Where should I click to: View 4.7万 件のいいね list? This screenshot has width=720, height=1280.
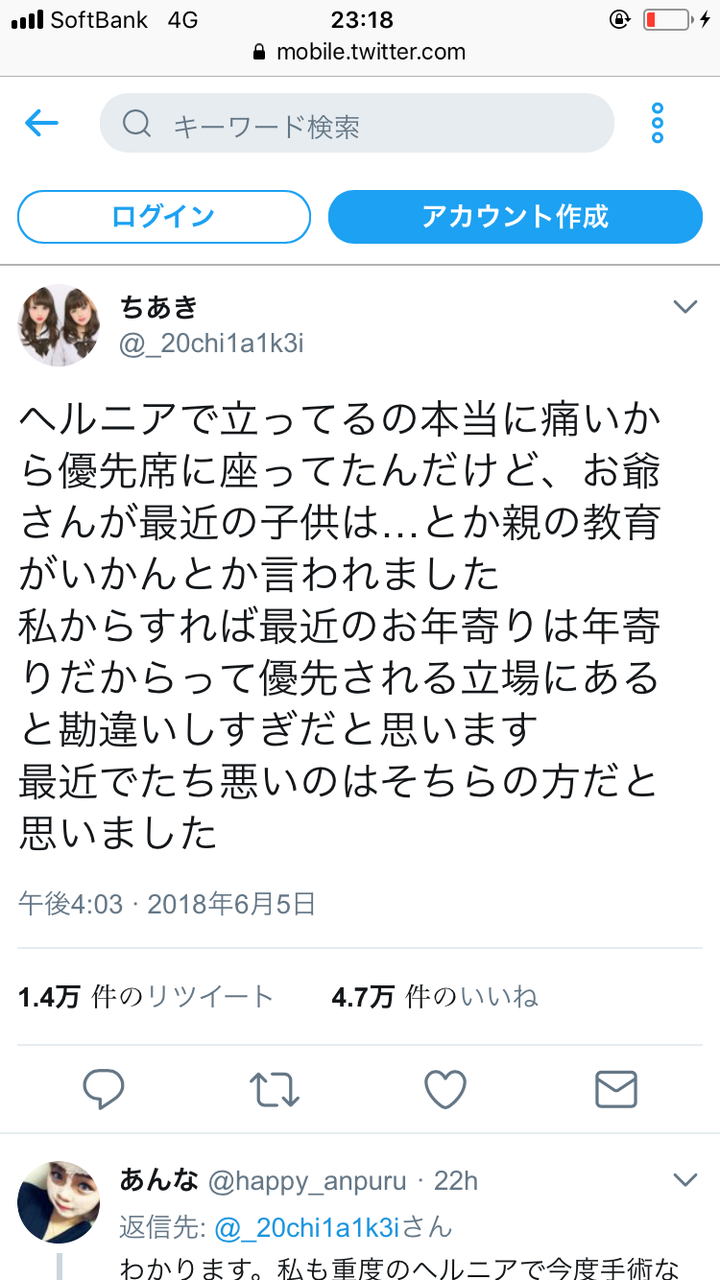pyautogui.click(x=435, y=996)
